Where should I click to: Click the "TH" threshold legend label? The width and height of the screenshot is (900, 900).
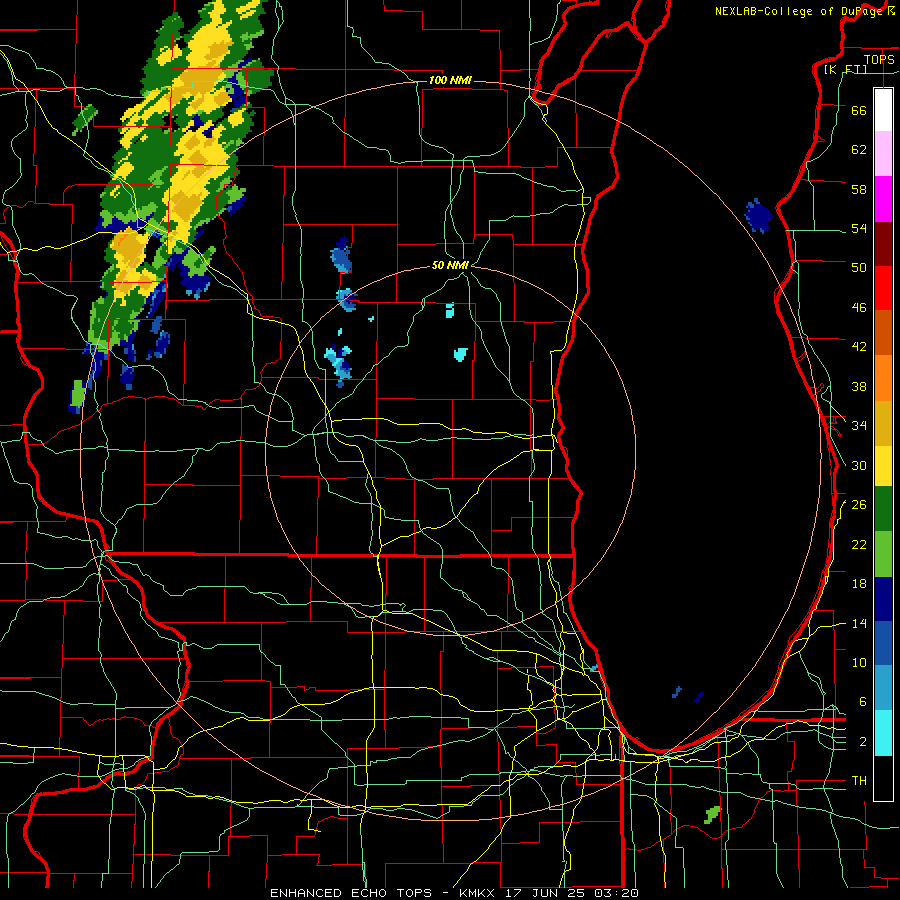859,781
